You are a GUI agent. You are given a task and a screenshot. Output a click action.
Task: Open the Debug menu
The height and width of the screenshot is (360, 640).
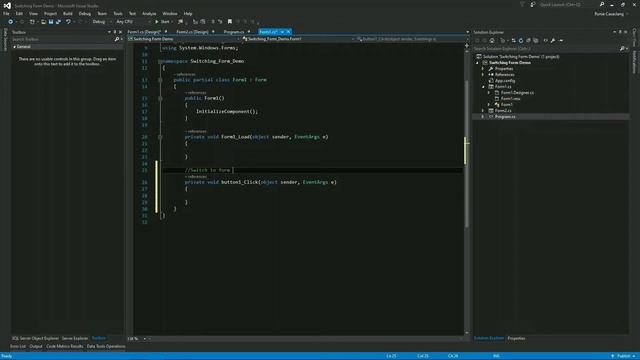click(84, 13)
